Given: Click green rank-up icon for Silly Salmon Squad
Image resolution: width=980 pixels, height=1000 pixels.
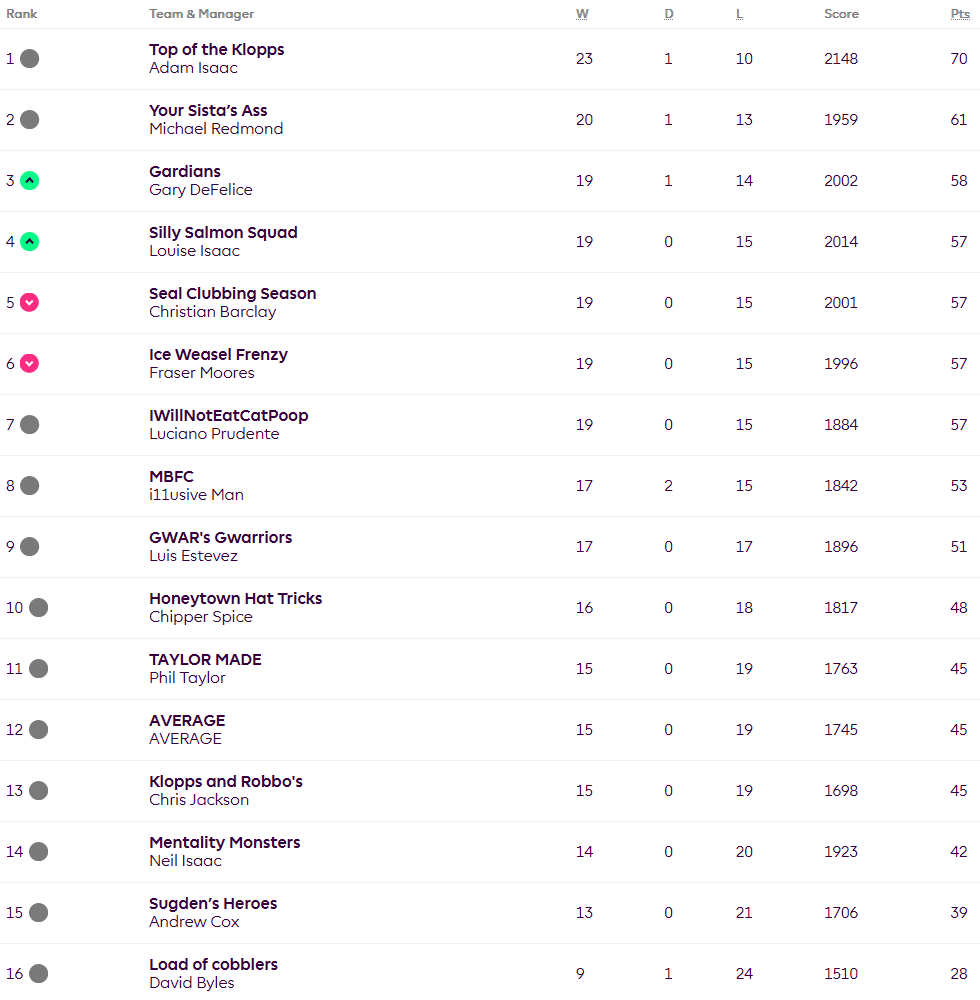Looking at the screenshot, I should click(x=30, y=242).
